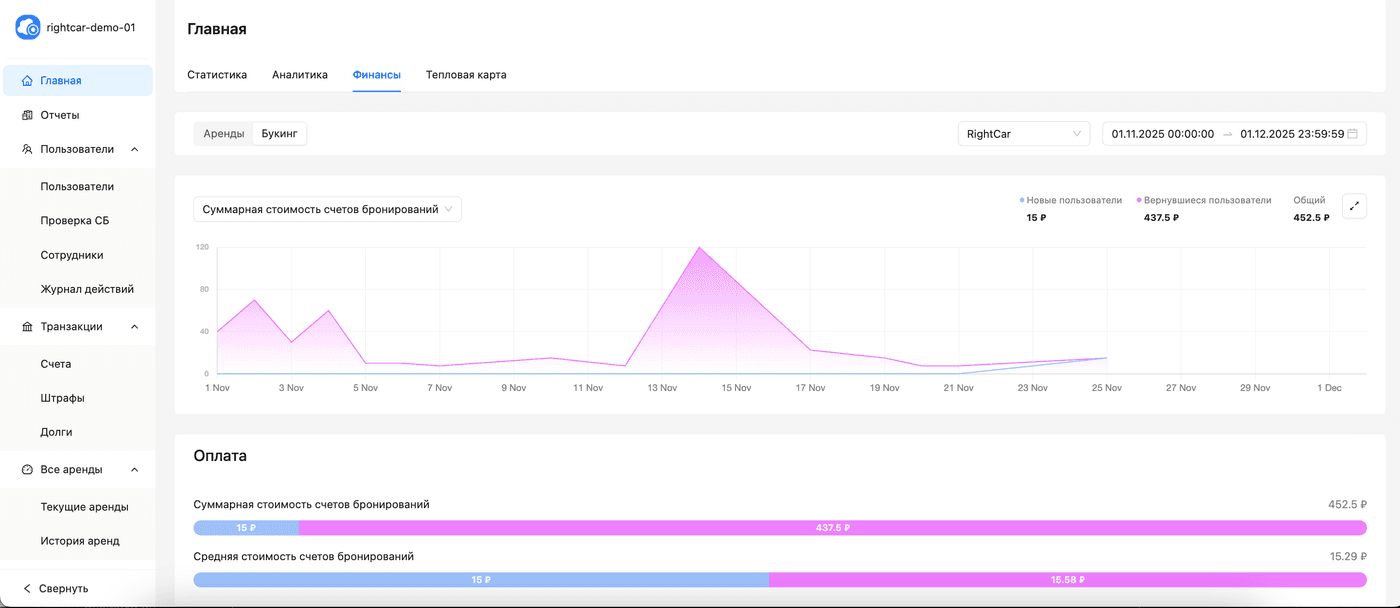Go to the Штрафы page
Image resolution: width=1400 pixels, height=608 pixels.
(x=62, y=398)
